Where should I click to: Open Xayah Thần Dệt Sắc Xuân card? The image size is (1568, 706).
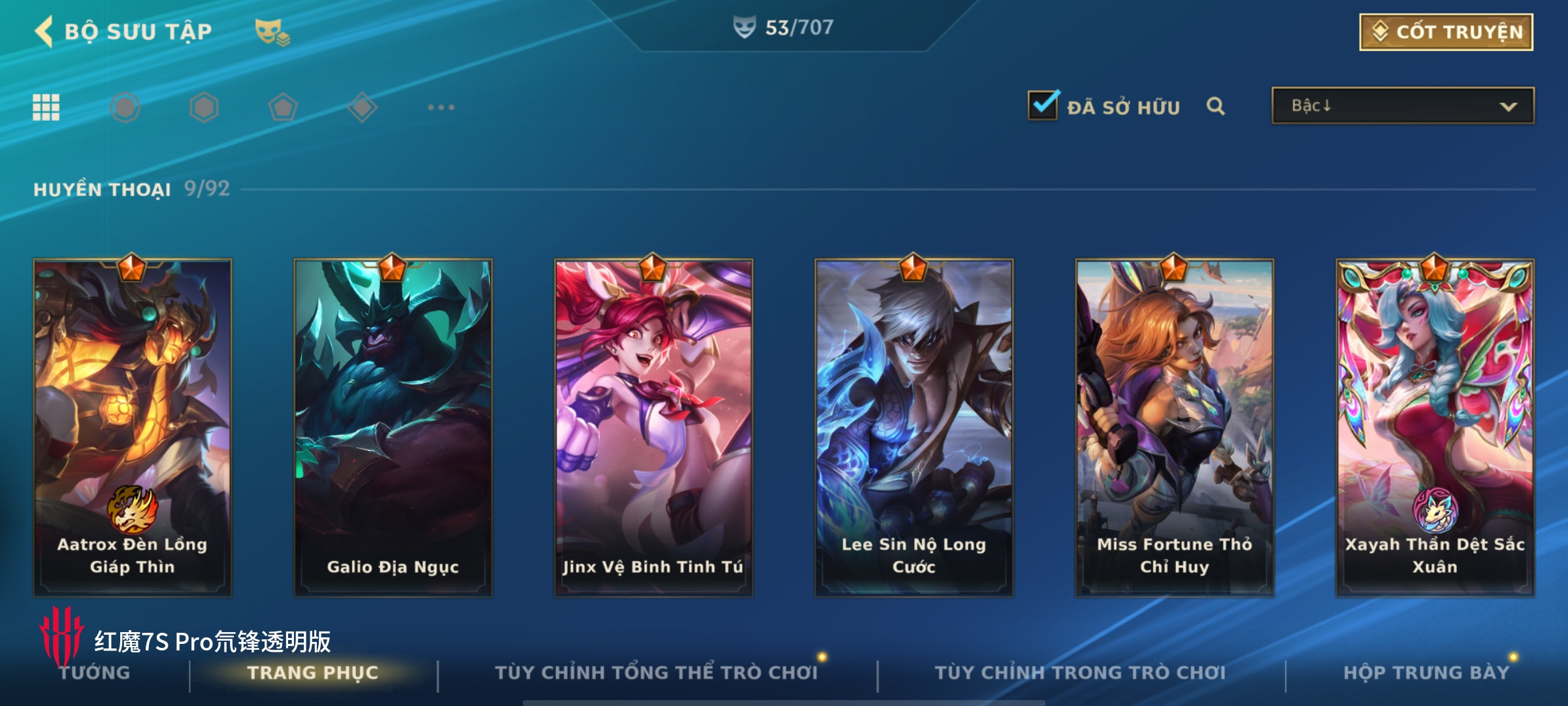click(x=1435, y=428)
